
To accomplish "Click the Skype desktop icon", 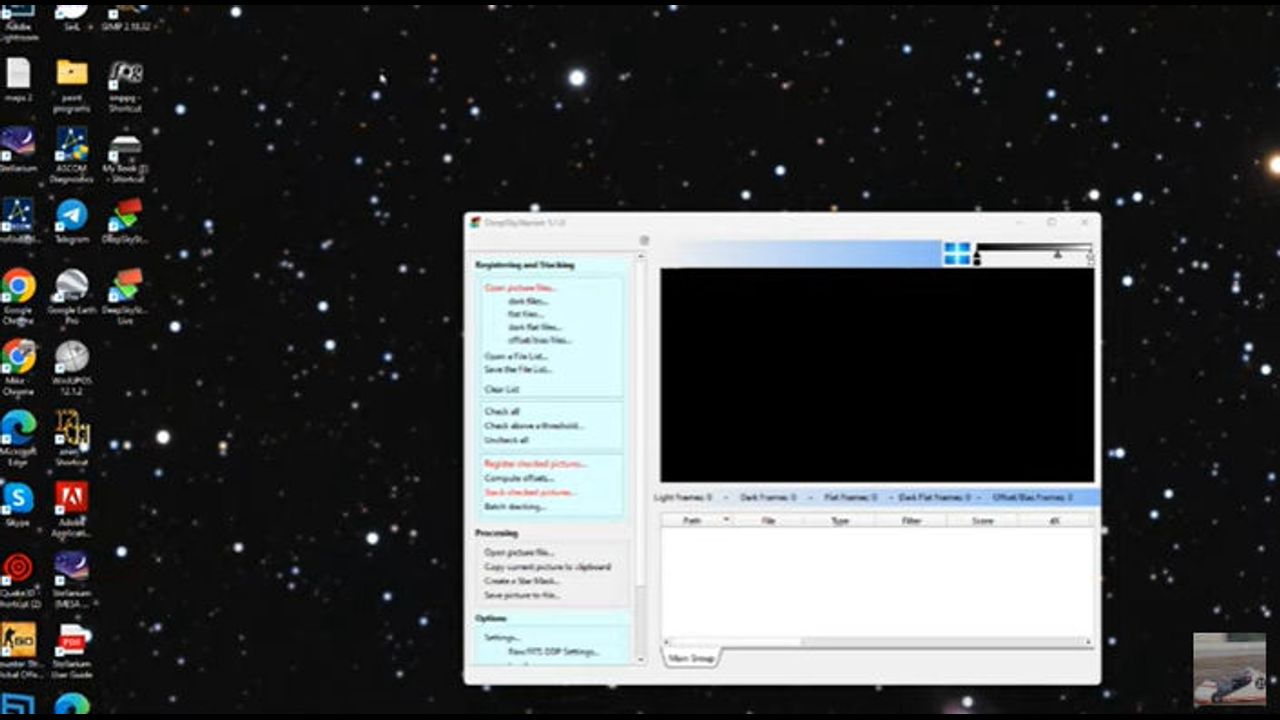I will (18, 498).
